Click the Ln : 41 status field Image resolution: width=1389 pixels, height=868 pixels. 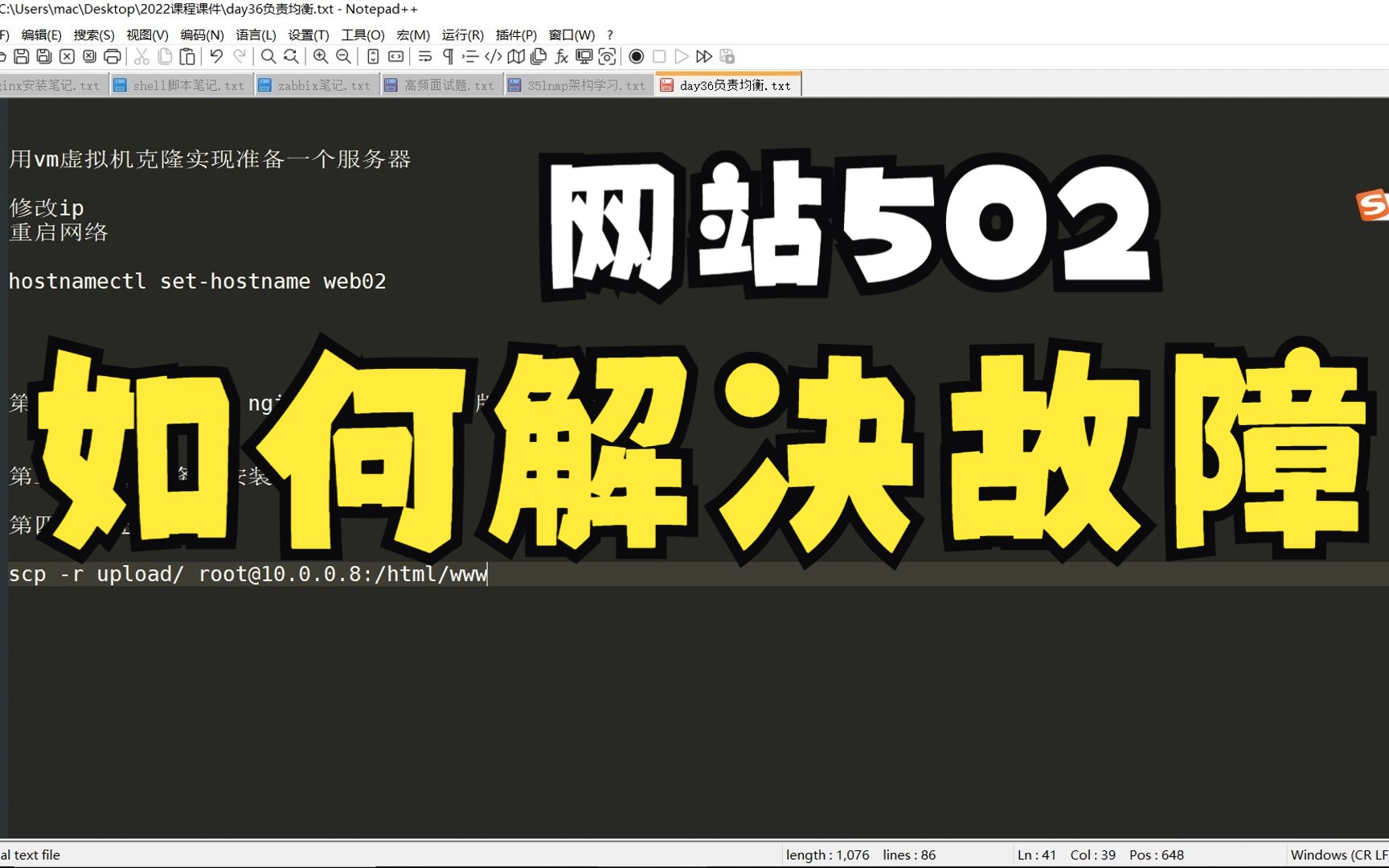1037,855
